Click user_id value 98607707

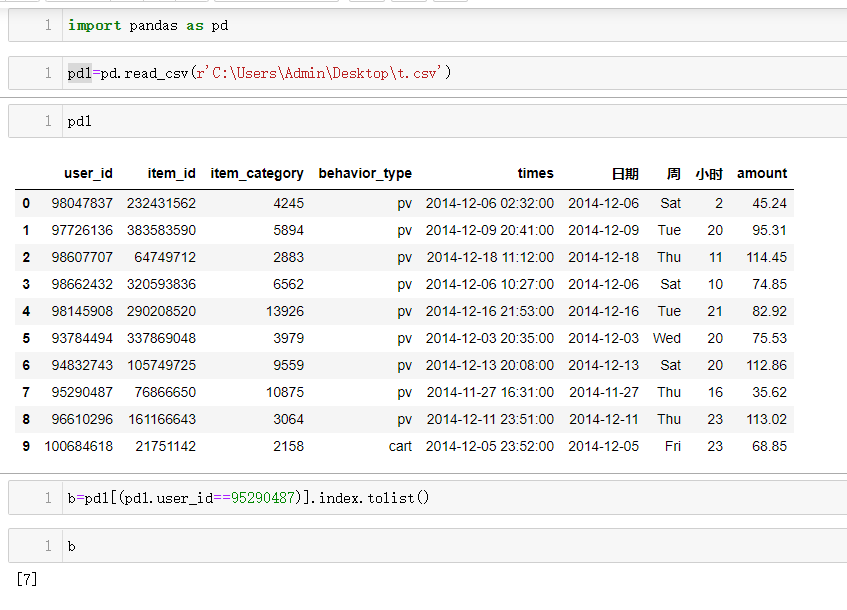[82, 257]
